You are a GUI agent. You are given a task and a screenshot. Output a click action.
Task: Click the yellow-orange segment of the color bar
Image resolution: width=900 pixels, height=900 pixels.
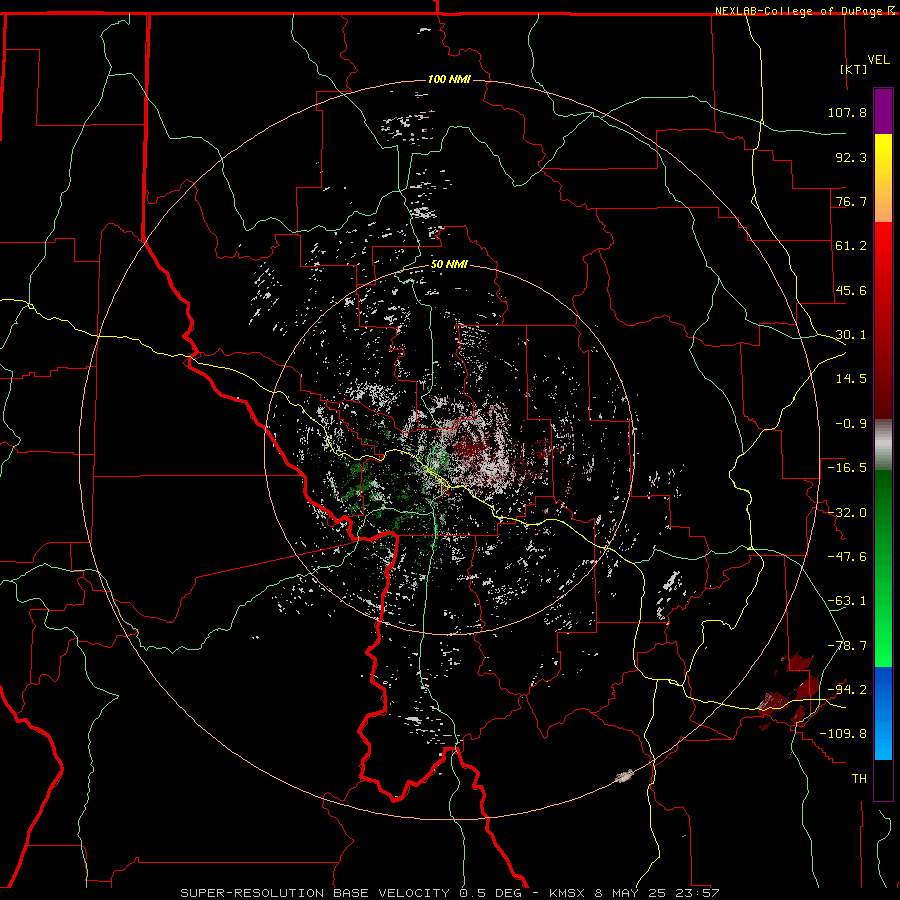tap(883, 178)
